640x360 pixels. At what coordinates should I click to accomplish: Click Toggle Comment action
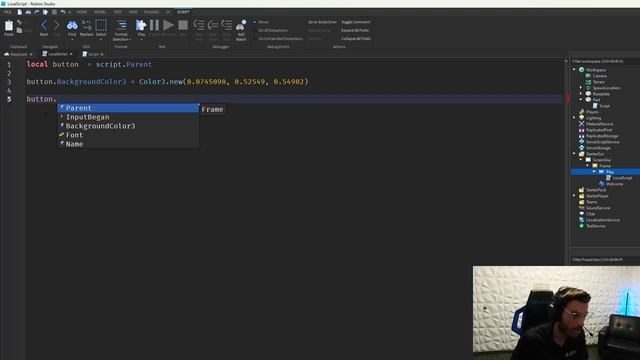pos(356,22)
